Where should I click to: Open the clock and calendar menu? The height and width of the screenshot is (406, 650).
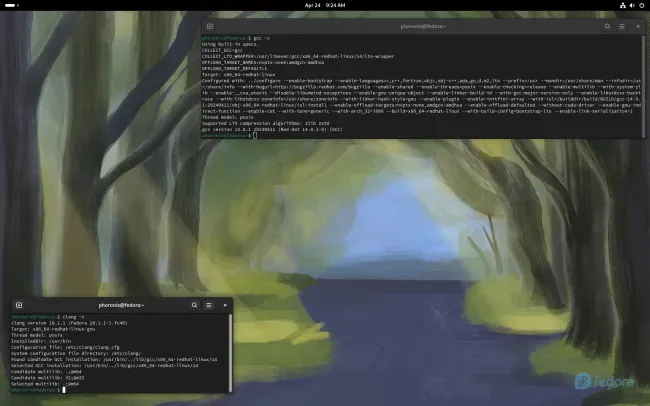(x=325, y=5)
